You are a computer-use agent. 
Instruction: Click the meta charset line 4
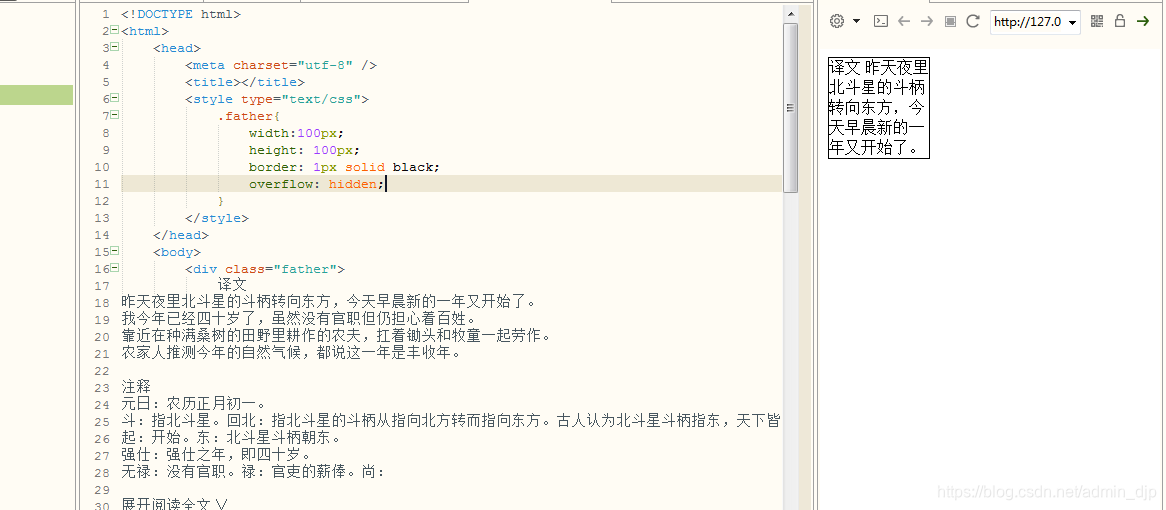(x=281, y=65)
